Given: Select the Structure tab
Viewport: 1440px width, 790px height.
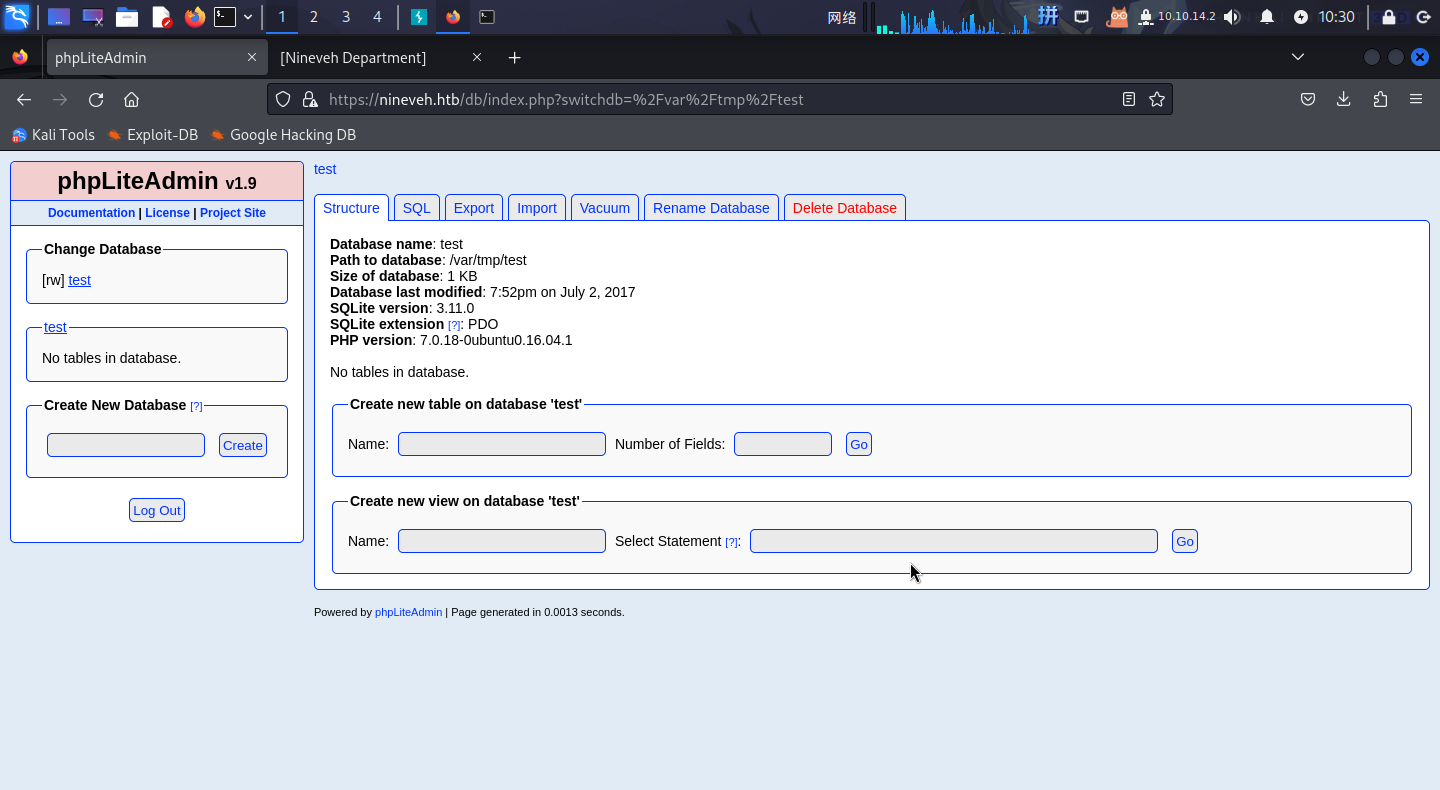Looking at the screenshot, I should point(351,208).
